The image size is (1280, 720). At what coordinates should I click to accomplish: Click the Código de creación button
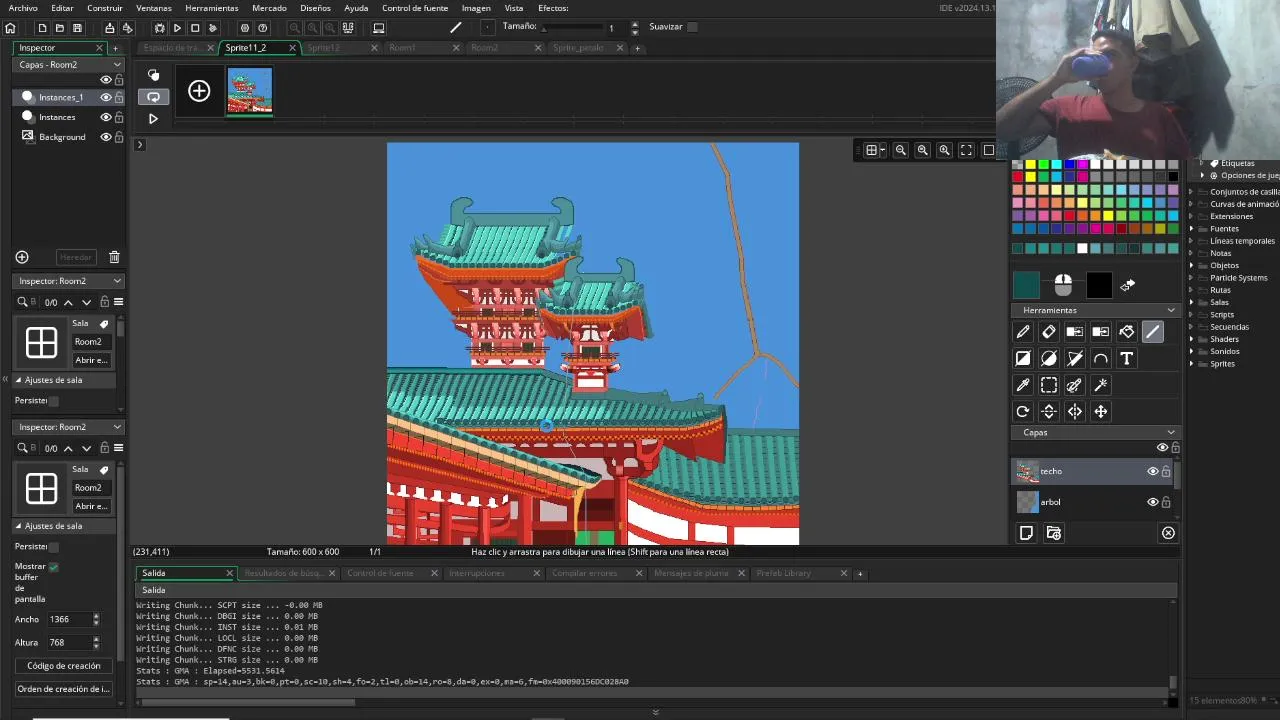coord(63,666)
